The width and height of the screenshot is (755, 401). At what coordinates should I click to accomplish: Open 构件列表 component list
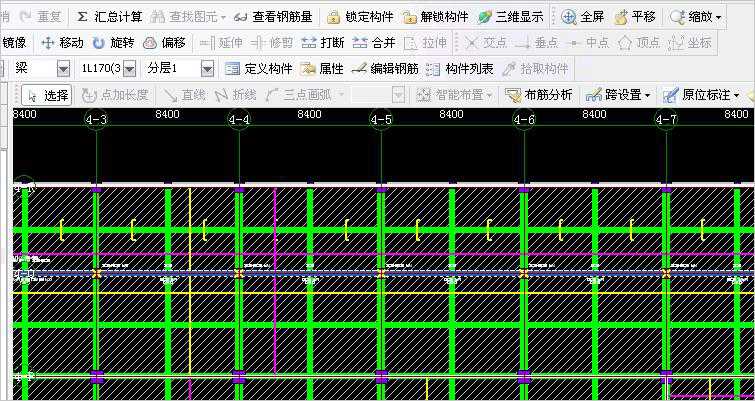[460, 69]
